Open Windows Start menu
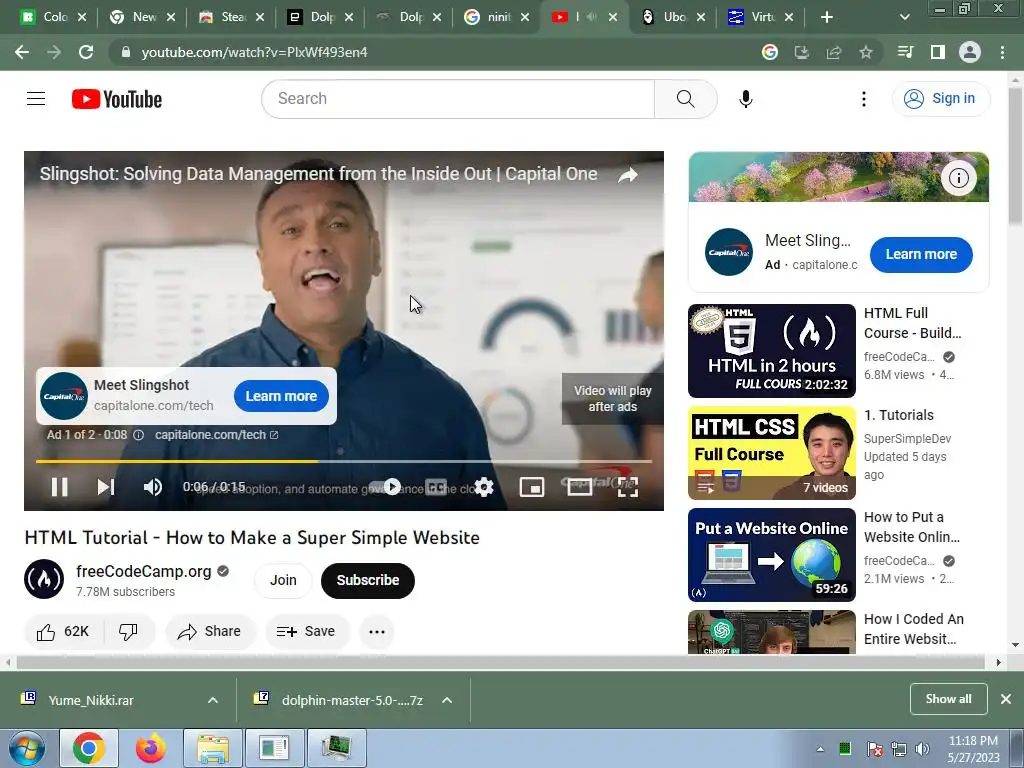This screenshot has height=768, width=1024. [26, 748]
